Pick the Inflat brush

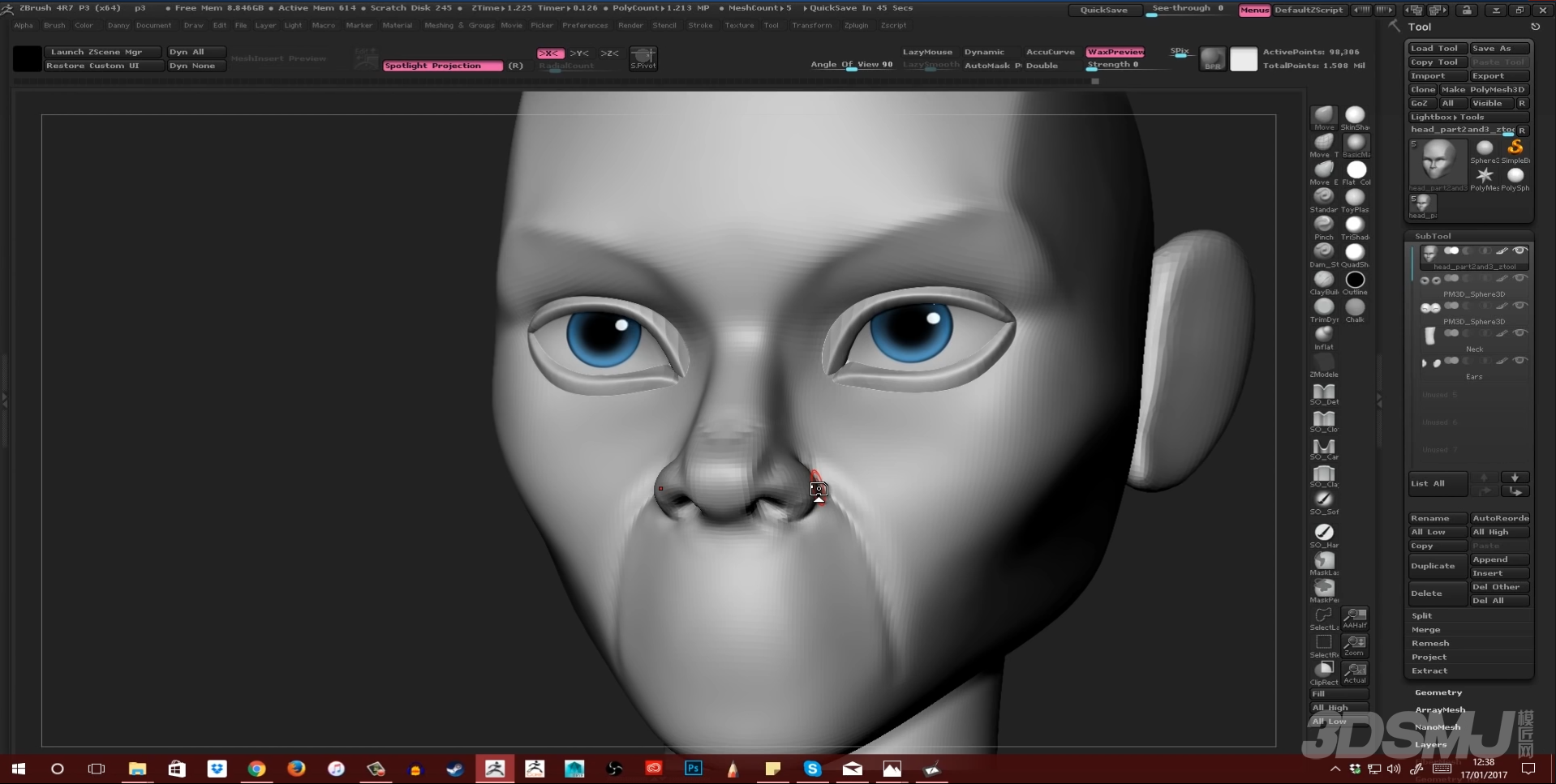click(1324, 335)
